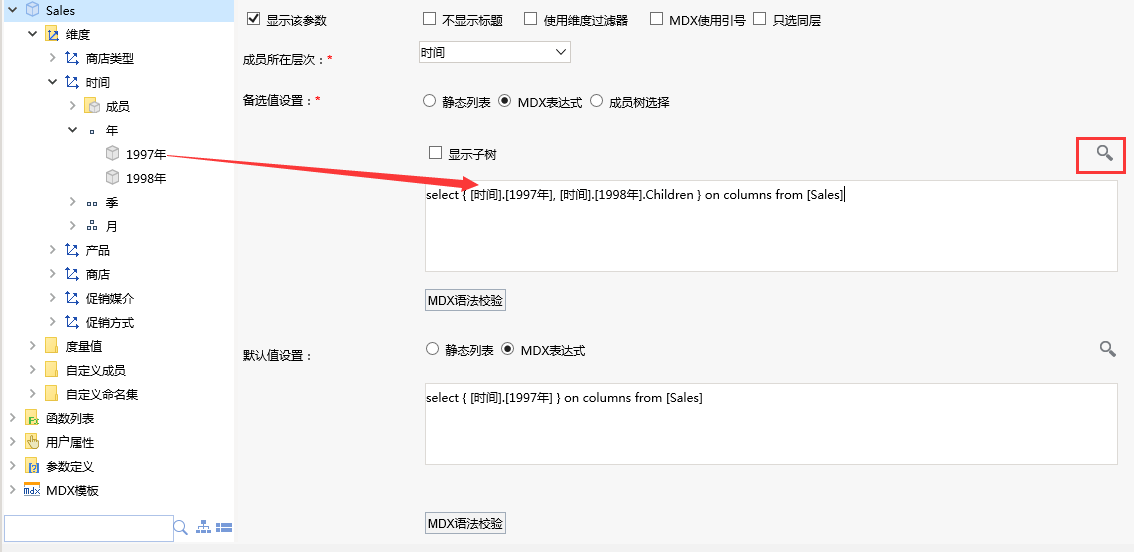The width and height of the screenshot is (1134, 552).
Task: Click into the 备选值 MDX expression textarea
Action: (771, 226)
